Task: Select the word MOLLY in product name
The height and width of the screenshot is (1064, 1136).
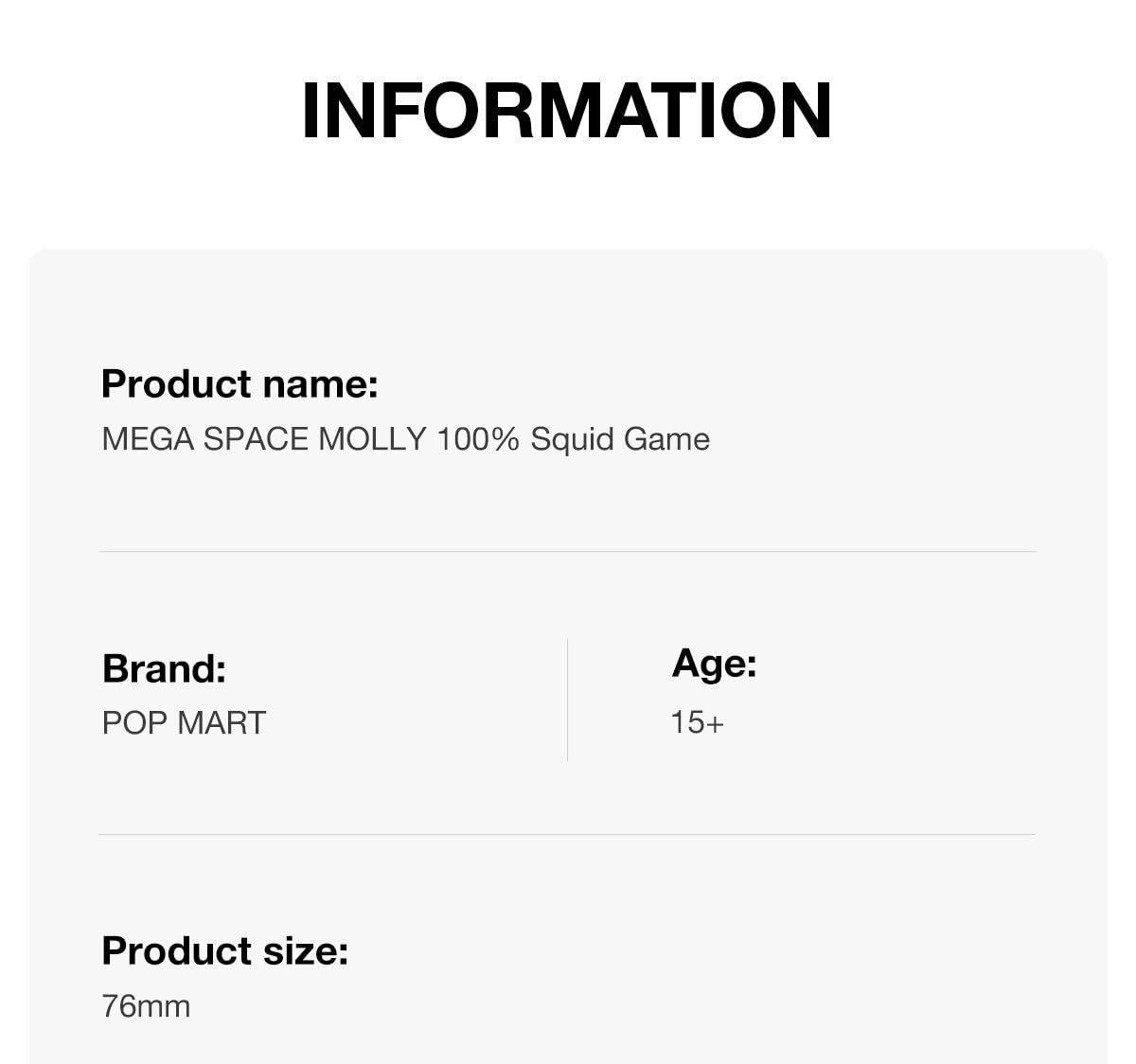Action: coord(372,439)
